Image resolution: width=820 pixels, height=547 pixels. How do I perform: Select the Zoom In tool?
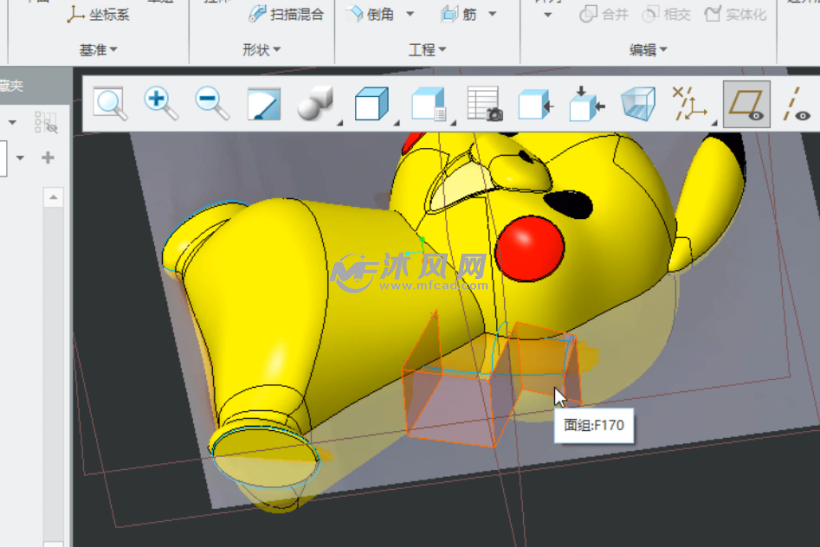pyautogui.click(x=161, y=104)
